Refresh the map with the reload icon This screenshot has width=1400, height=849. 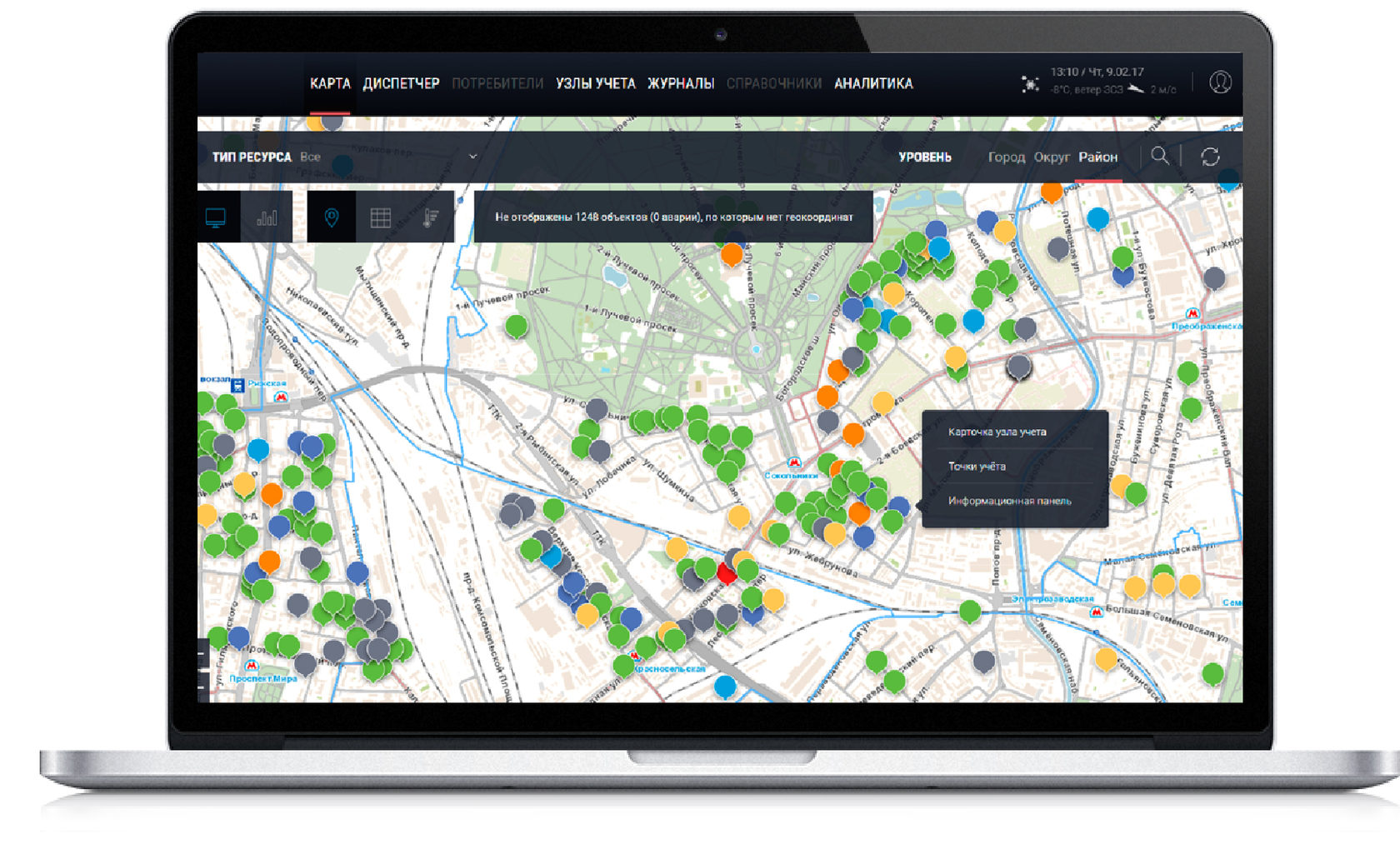click(x=1210, y=157)
